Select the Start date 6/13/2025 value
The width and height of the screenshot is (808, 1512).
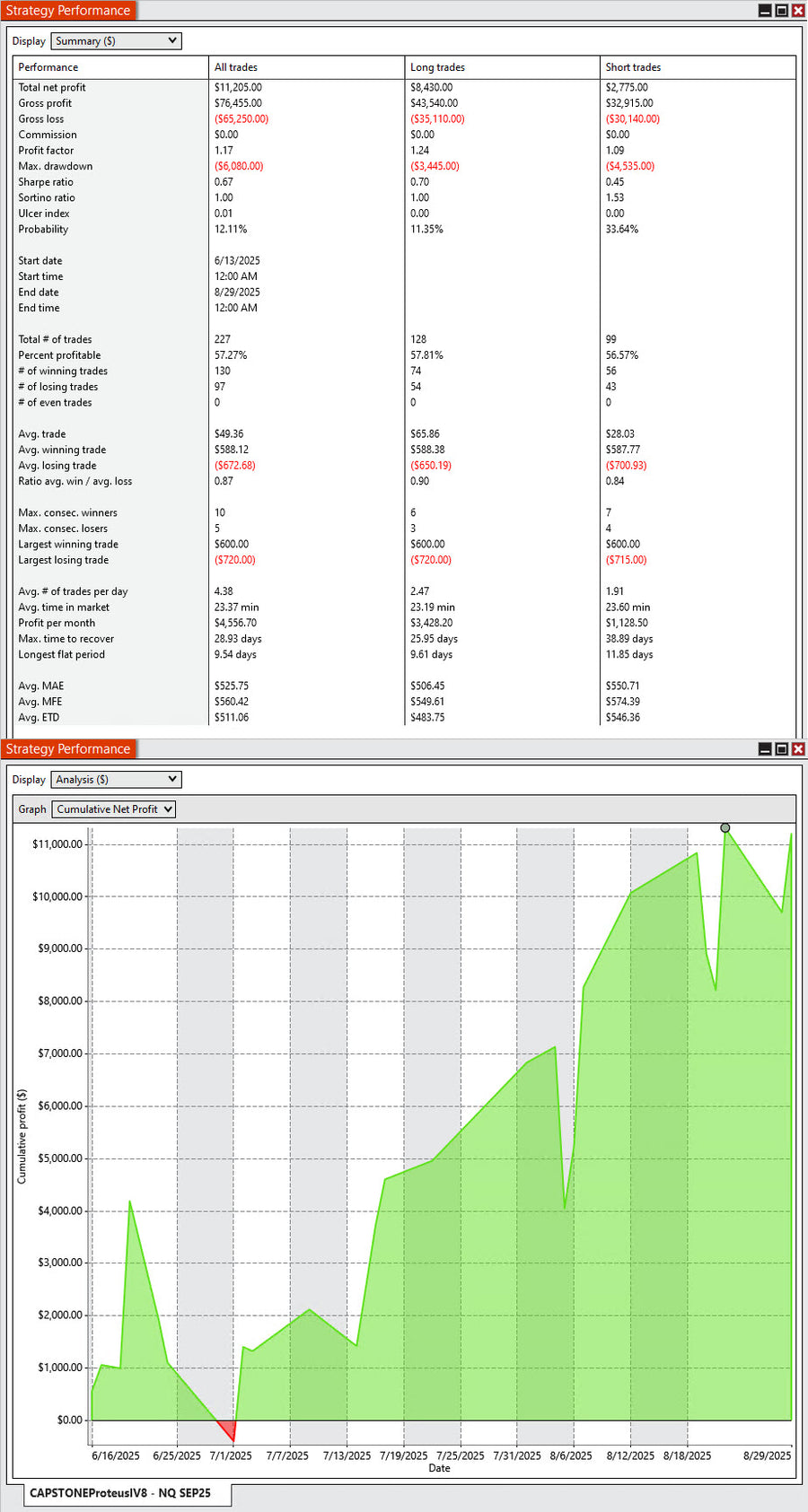tap(237, 261)
